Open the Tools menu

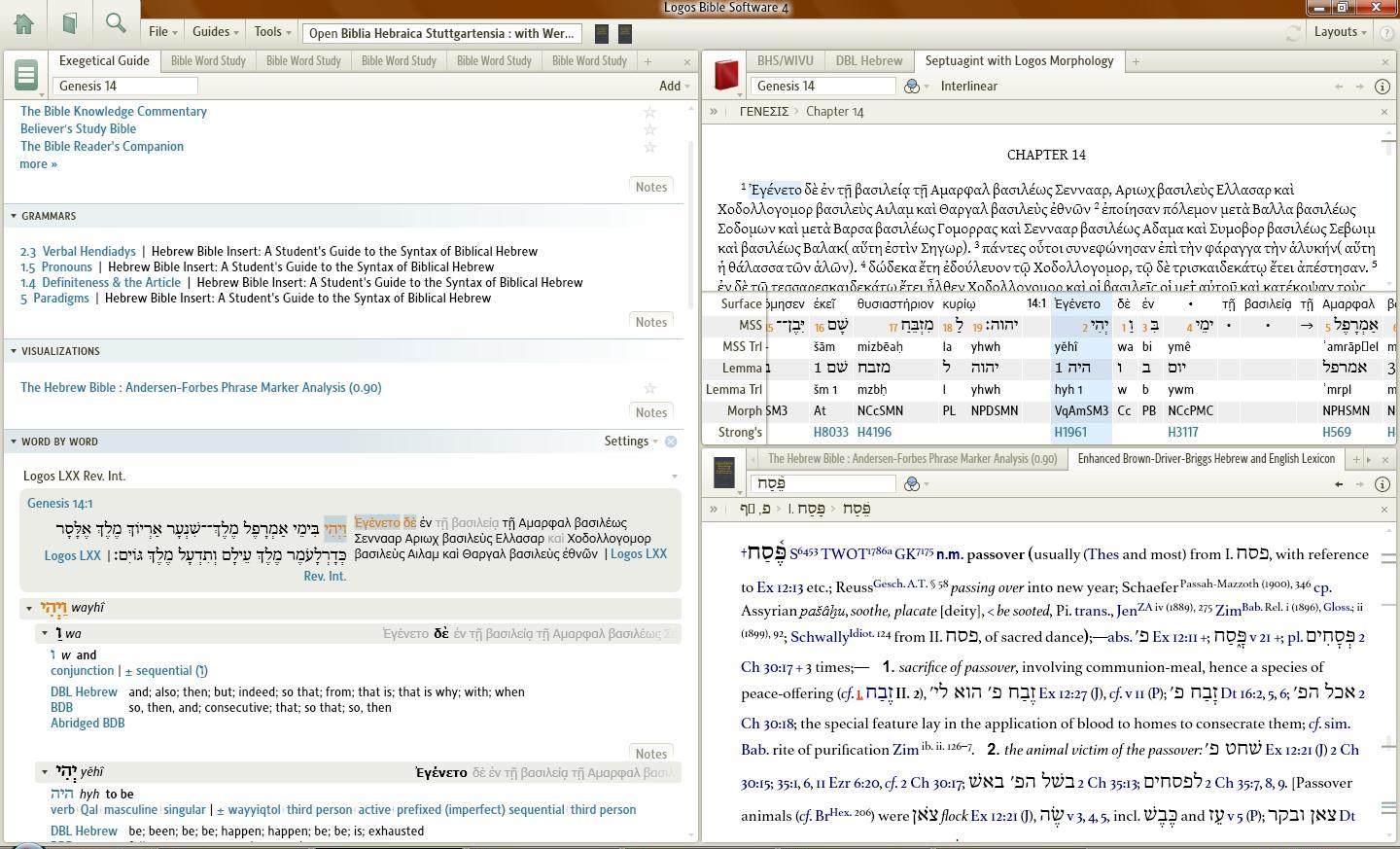[269, 31]
